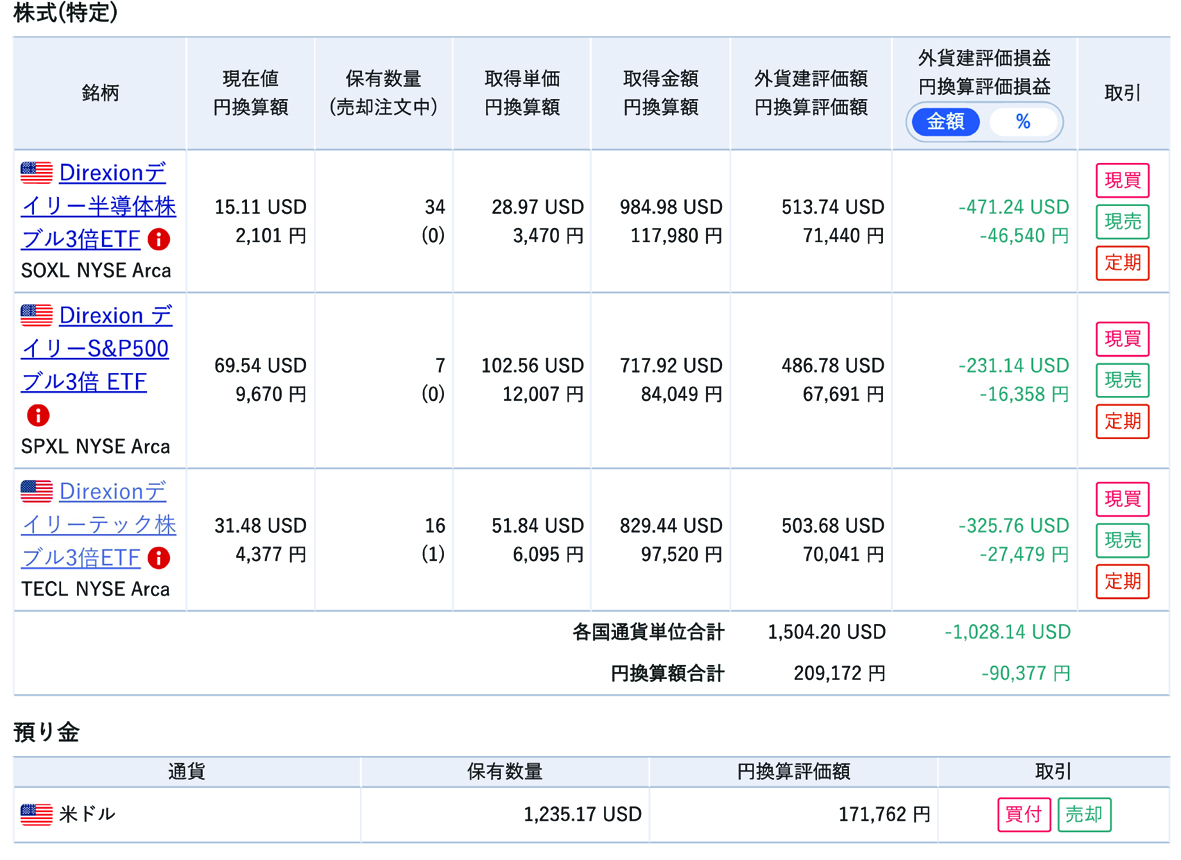Click the SPXL red info icon
This screenshot has width=1181, height=860.
coord(38,415)
